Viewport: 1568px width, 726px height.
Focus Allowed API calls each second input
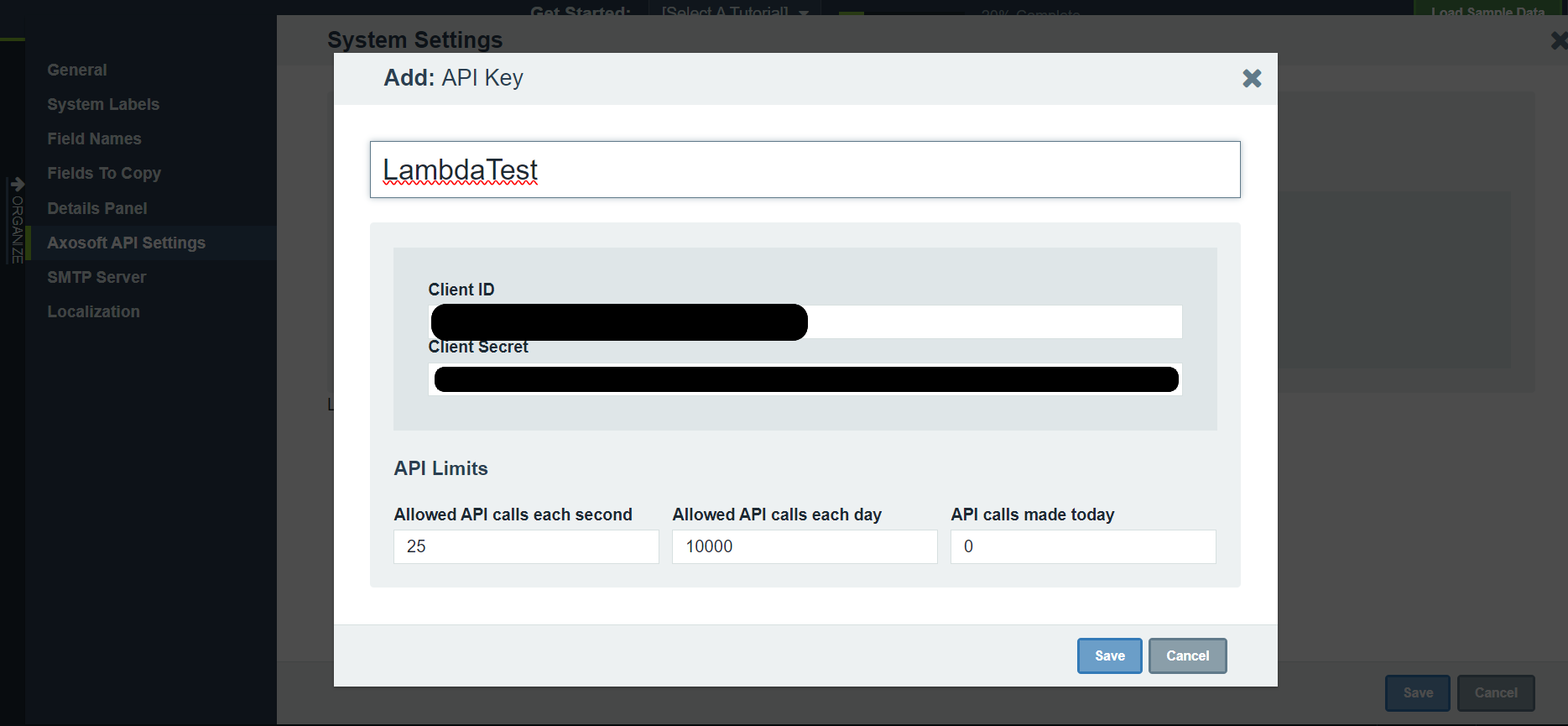click(x=525, y=546)
